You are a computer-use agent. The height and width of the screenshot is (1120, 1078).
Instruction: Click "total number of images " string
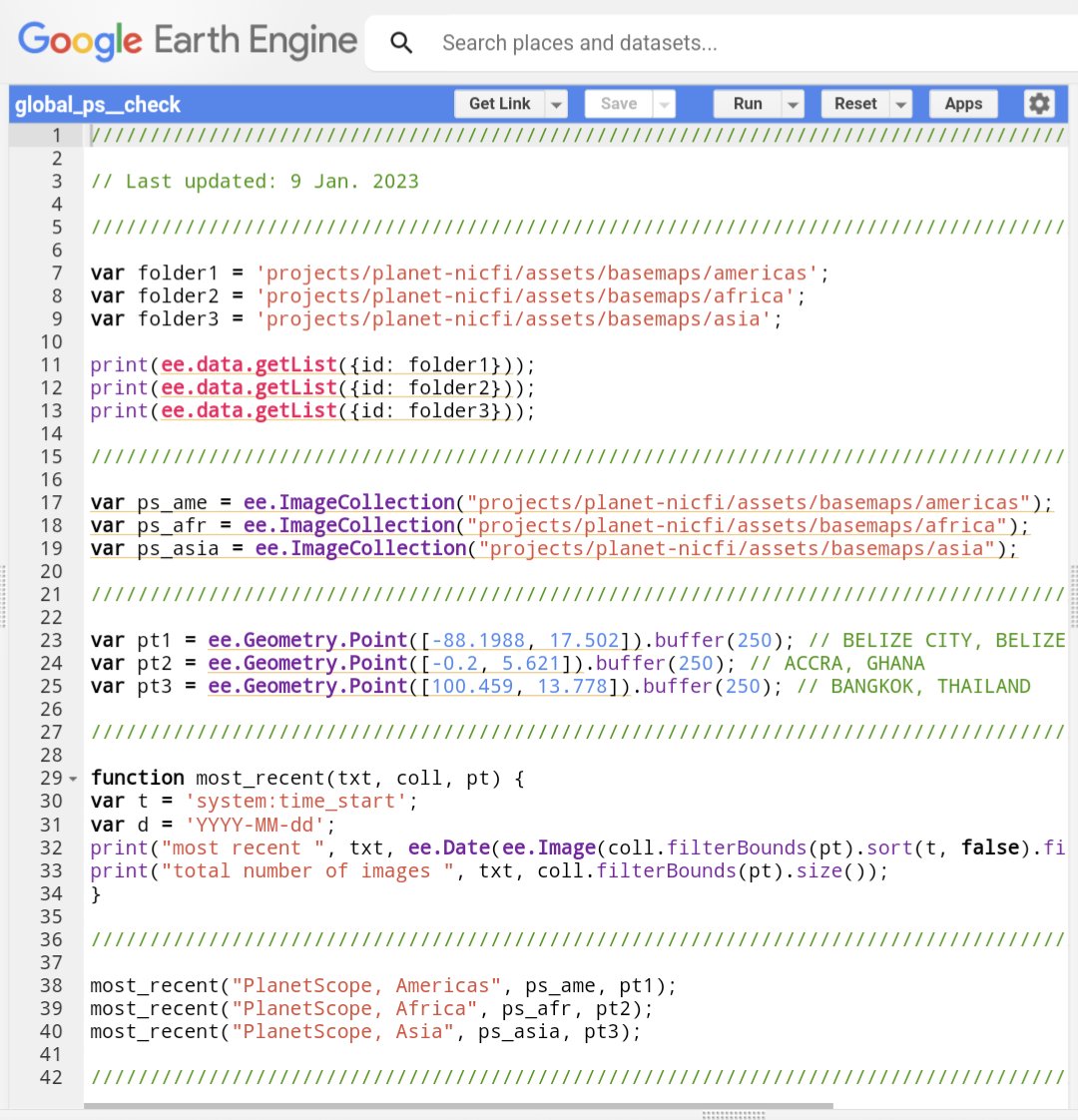[x=307, y=870]
